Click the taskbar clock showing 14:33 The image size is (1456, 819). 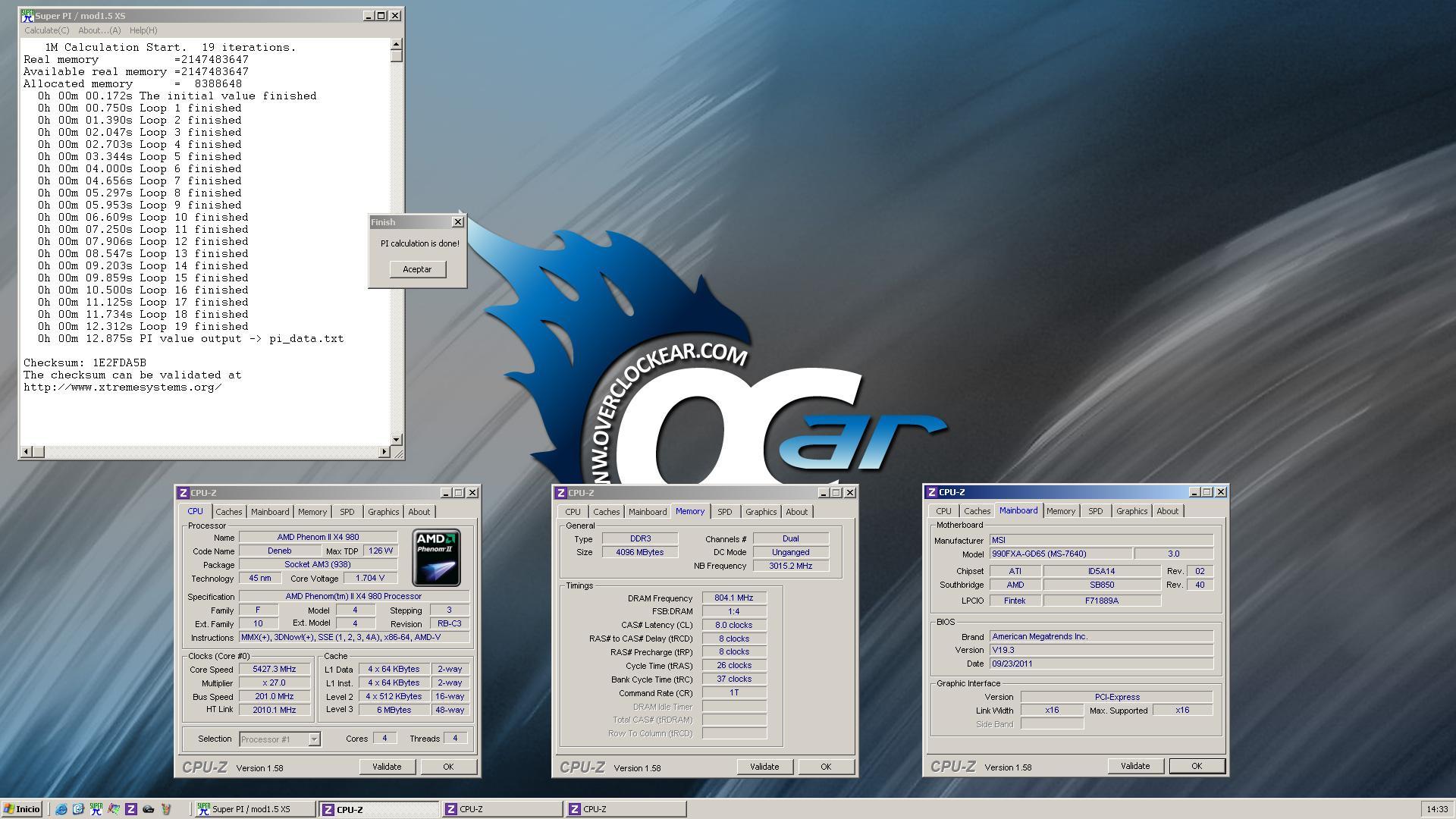click(1437, 809)
